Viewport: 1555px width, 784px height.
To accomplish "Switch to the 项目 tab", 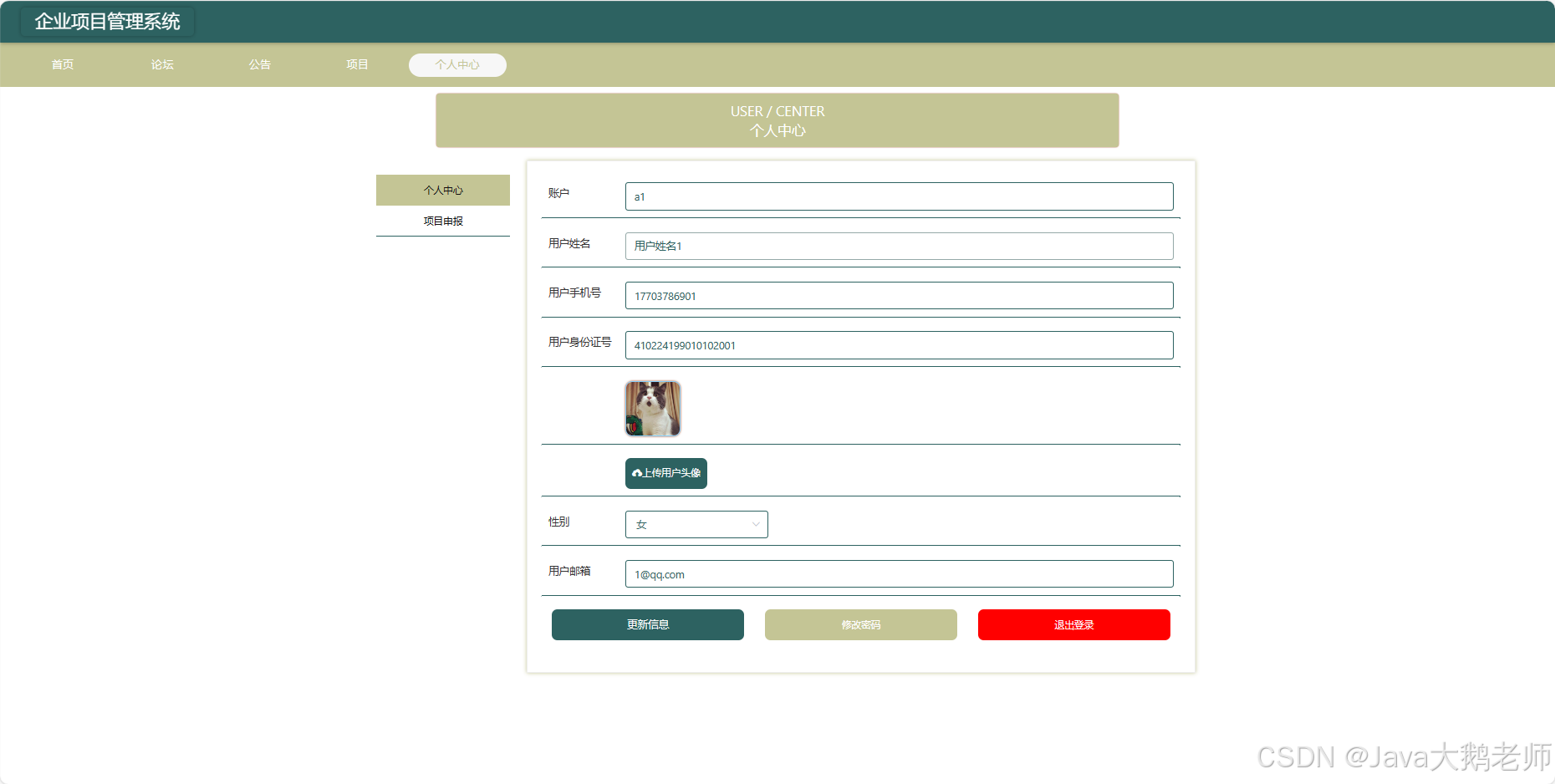I will tap(358, 64).
